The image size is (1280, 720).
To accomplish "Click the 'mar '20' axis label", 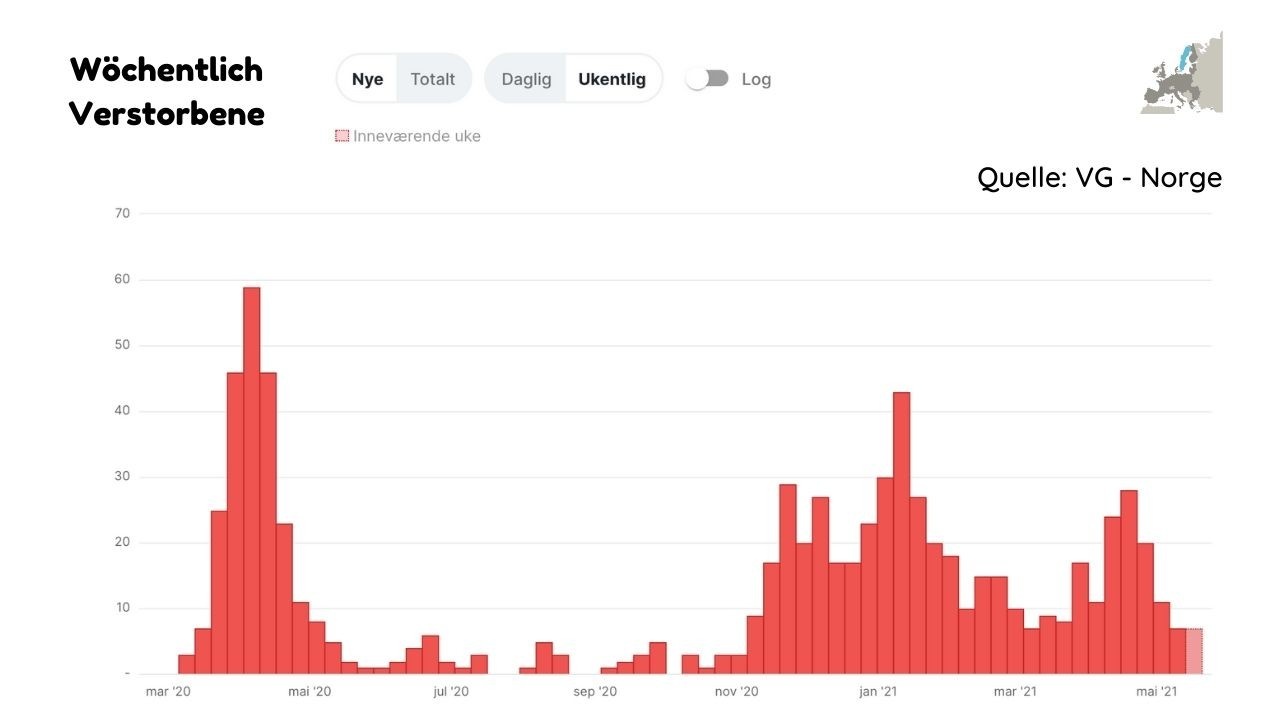I will tap(169, 691).
